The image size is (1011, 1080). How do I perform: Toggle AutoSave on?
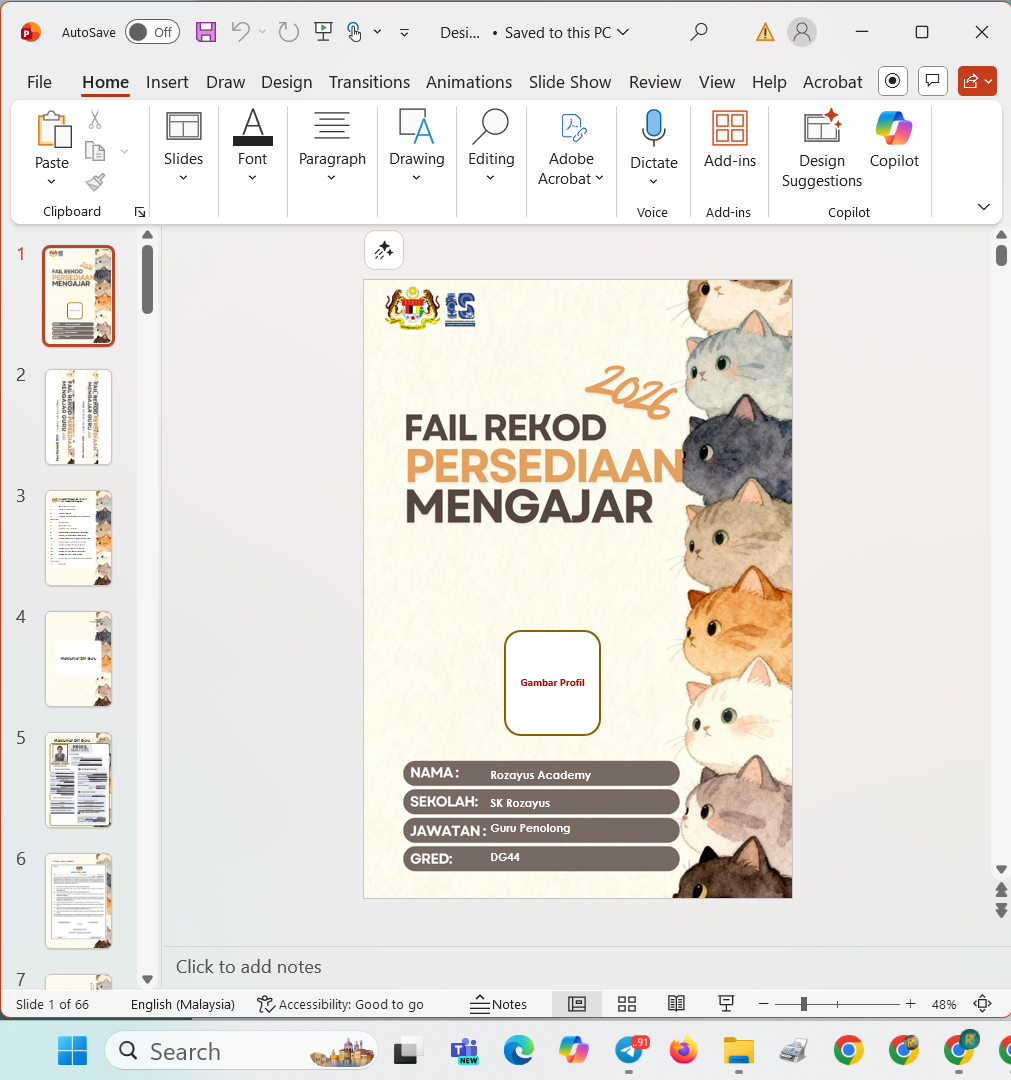[x=152, y=32]
